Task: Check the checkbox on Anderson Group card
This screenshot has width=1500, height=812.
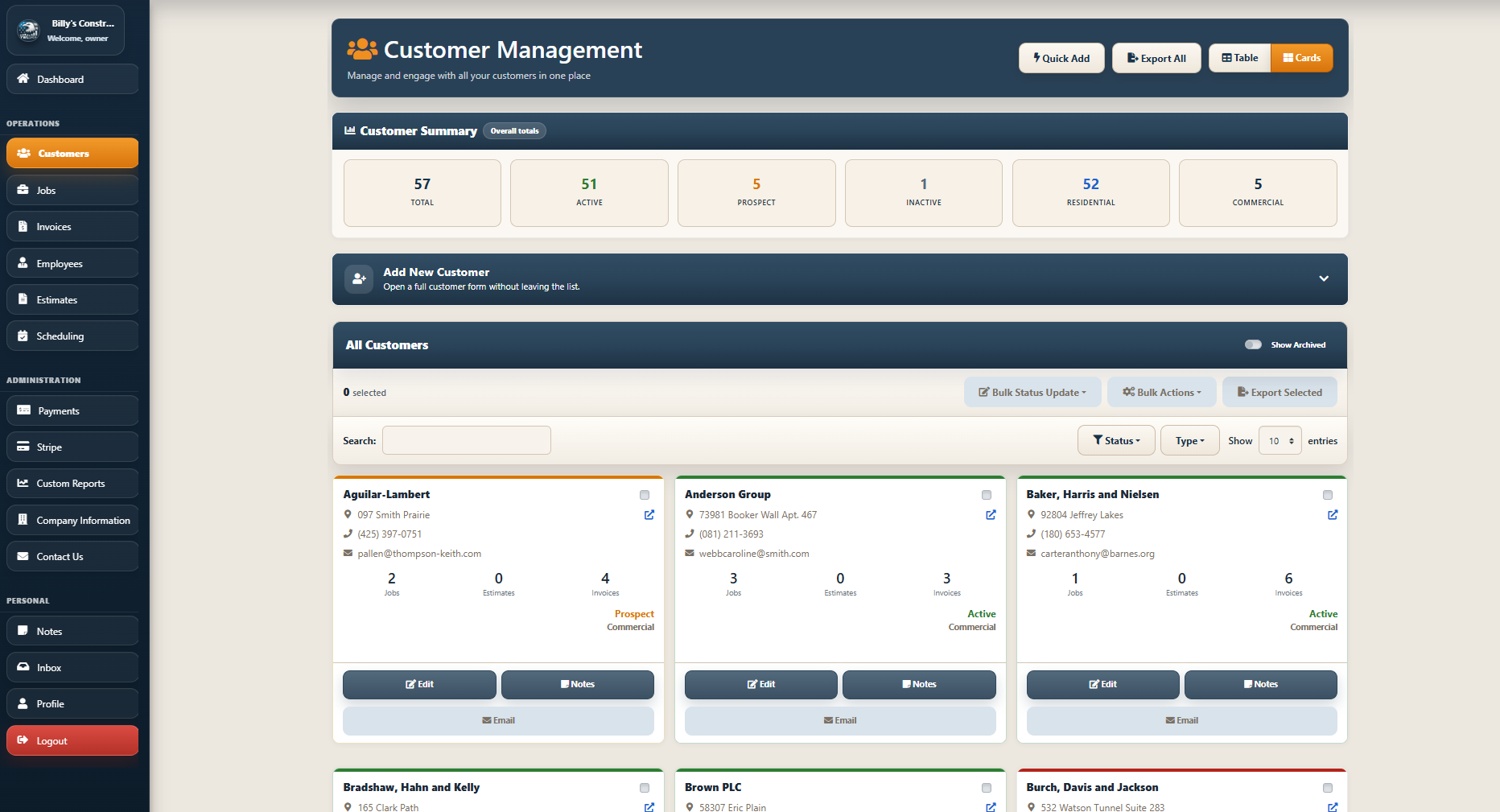Action: (x=987, y=495)
